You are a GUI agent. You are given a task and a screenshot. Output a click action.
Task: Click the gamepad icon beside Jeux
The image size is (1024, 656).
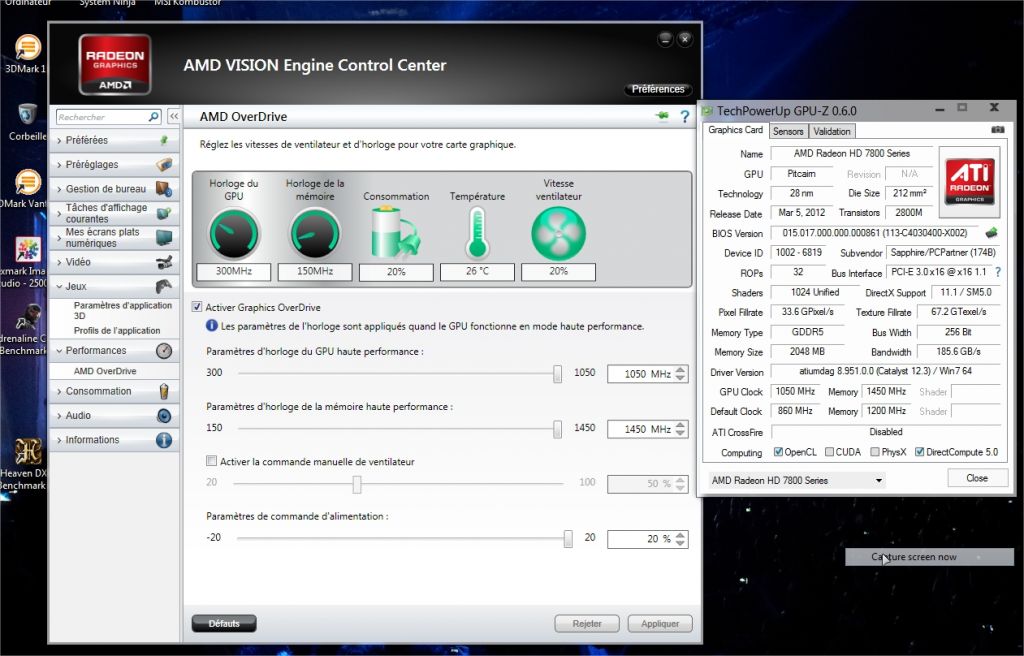tap(163, 286)
